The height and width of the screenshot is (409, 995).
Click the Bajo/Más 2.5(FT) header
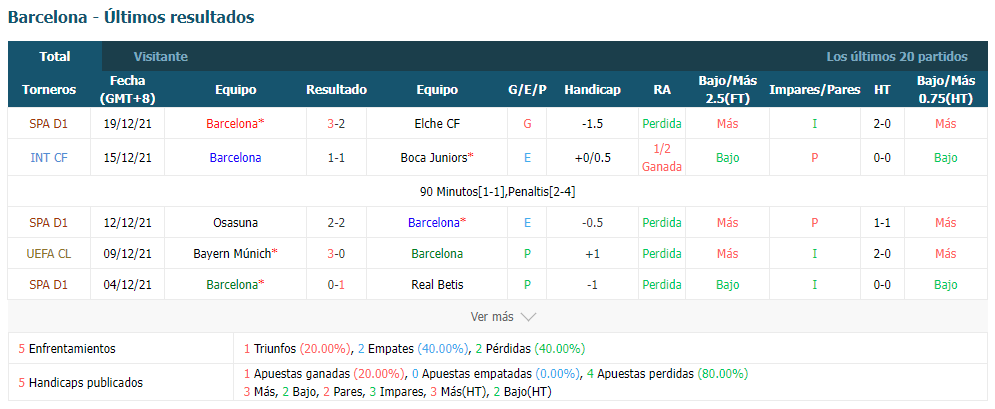tap(728, 89)
